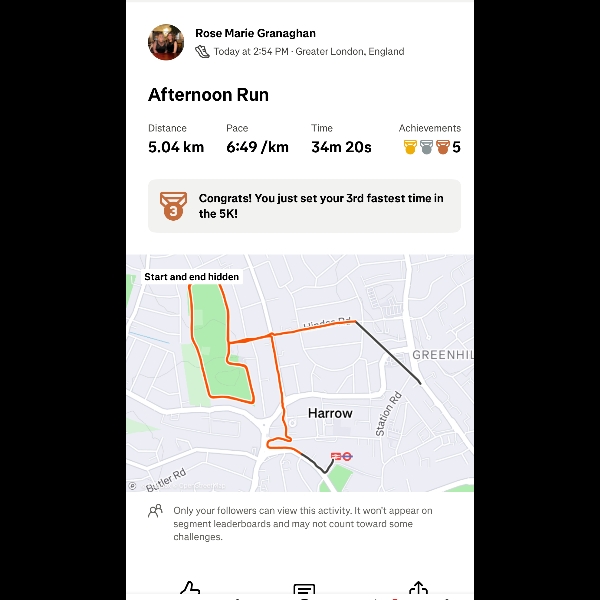Open the athlete name Rose Marie Granaghan
Image resolution: width=600 pixels, height=600 pixels.
point(255,33)
